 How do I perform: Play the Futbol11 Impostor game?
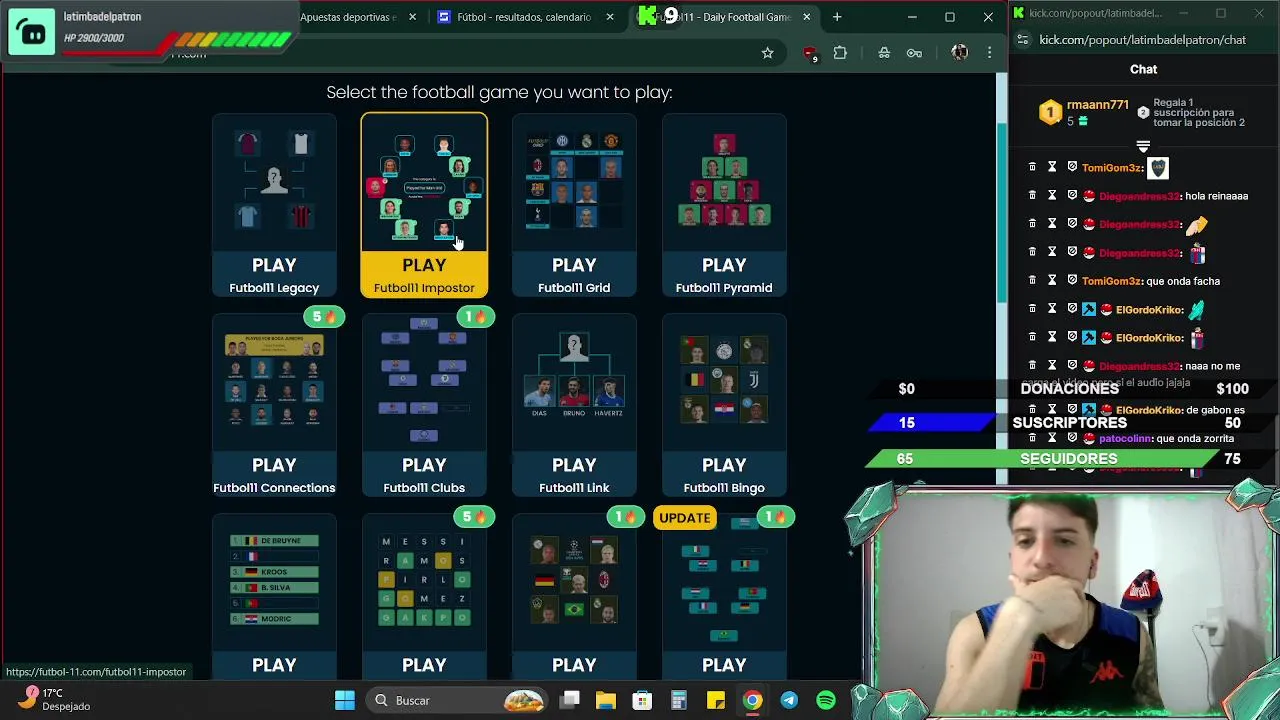click(x=424, y=205)
